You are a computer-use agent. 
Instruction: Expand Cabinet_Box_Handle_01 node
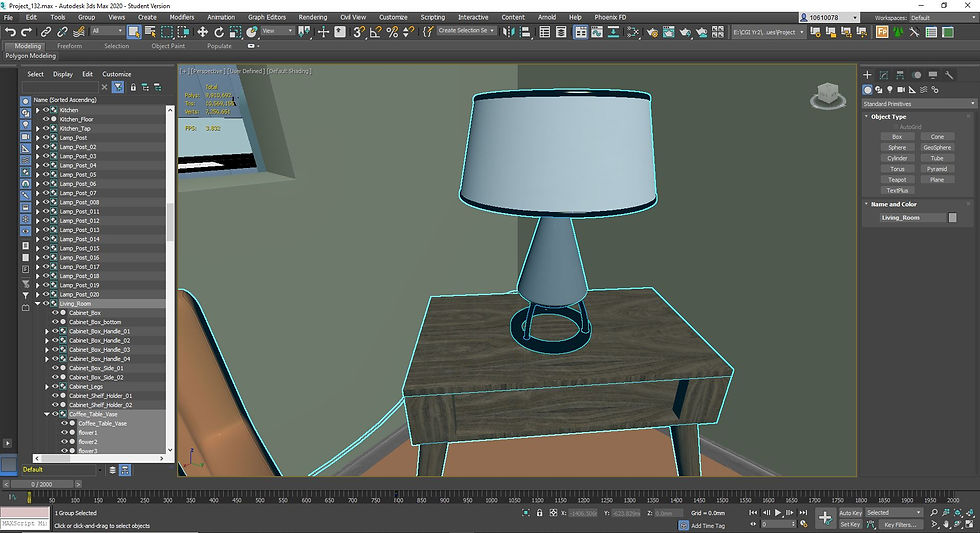pyautogui.click(x=47, y=331)
